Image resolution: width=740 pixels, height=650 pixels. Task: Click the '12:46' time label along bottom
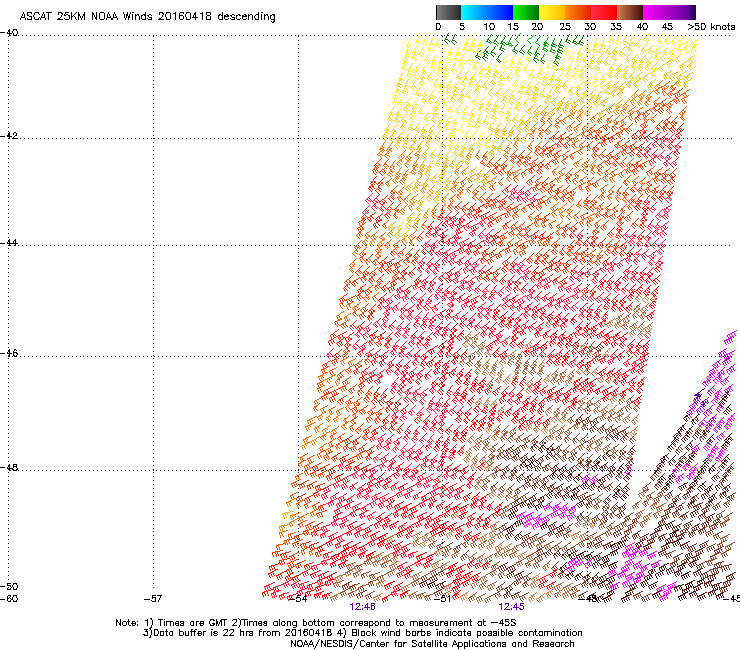click(362, 607)
